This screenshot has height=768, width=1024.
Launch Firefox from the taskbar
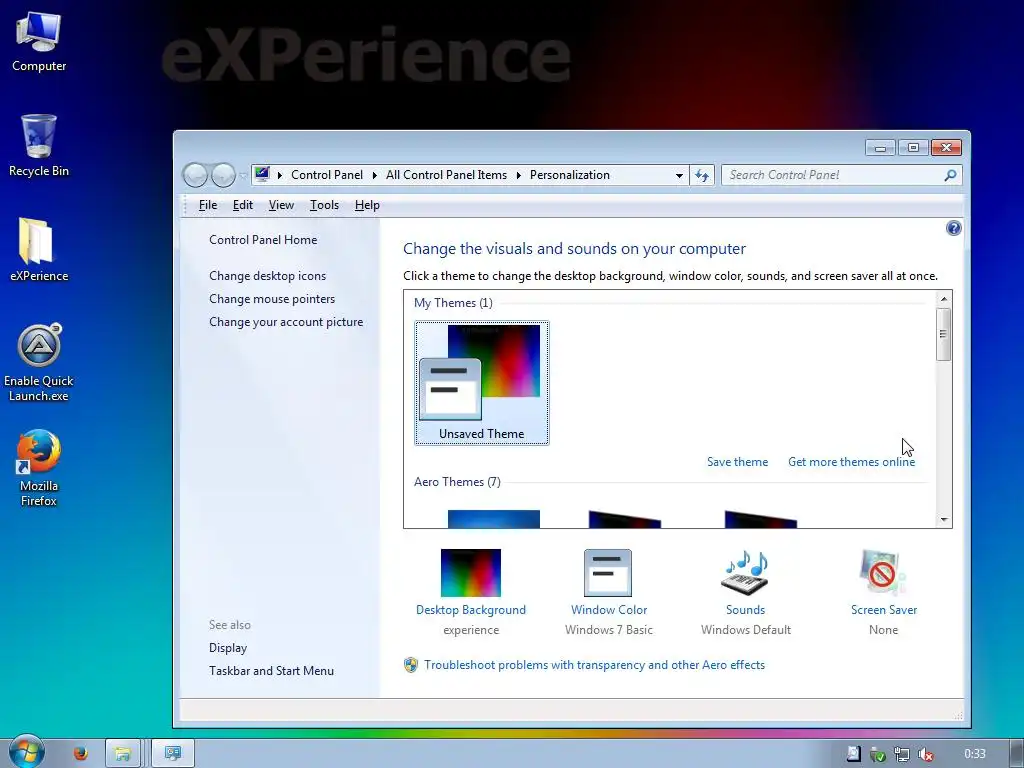coord(81,754)
